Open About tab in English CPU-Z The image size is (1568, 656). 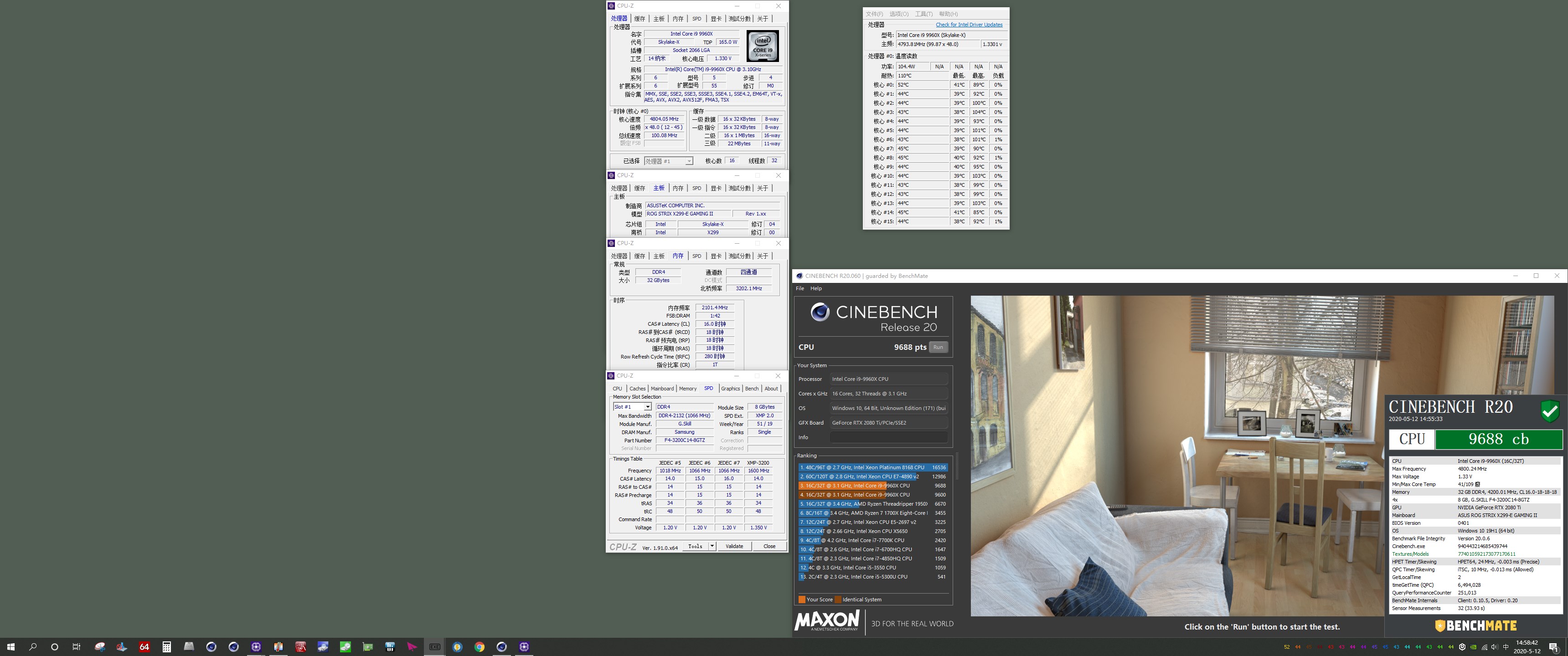(771, 389)
